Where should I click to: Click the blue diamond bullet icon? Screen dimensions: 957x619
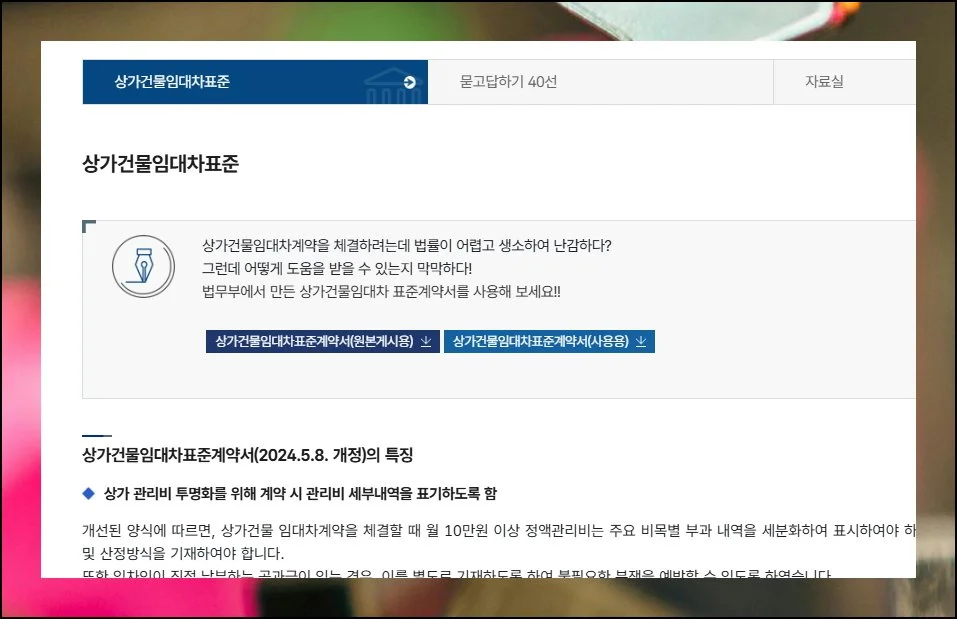click(88, 494)
